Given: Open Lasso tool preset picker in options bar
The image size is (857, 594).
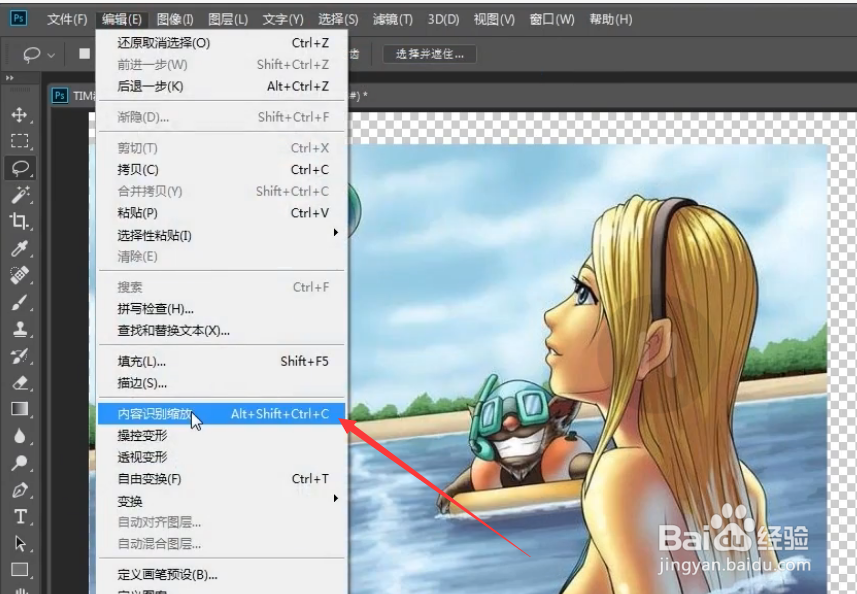Looking at the screenshot, I should pos(38,54).
